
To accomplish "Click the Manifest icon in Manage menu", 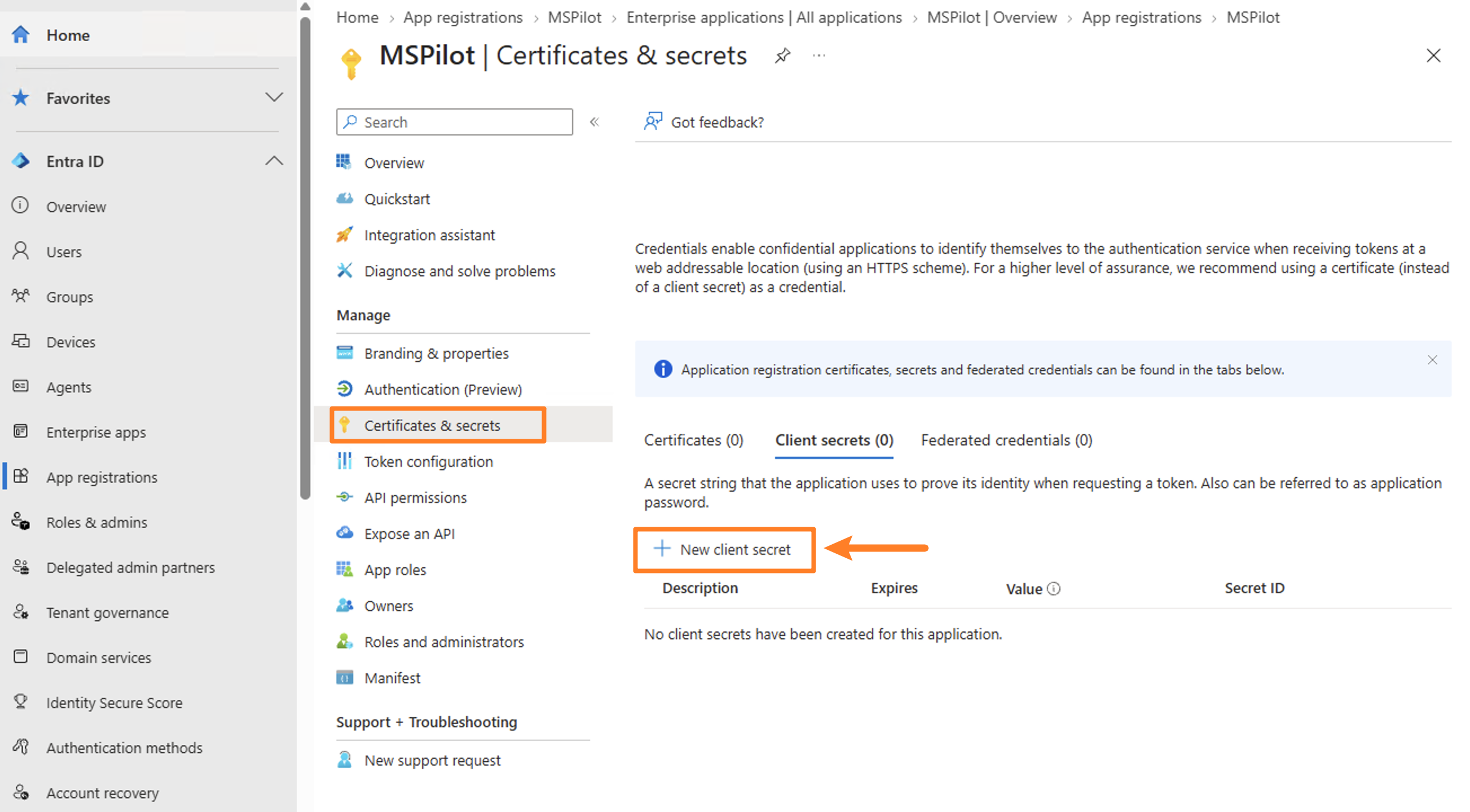I will tap(345, 677).
